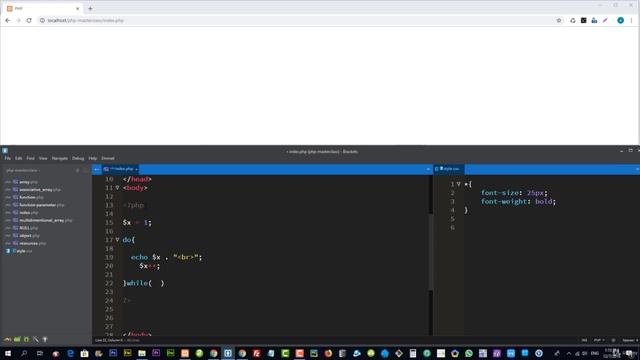Image resolution: width=640 pixels, height=360 pixels.
Task: Open style.css in the file tree
Action: 24,251
